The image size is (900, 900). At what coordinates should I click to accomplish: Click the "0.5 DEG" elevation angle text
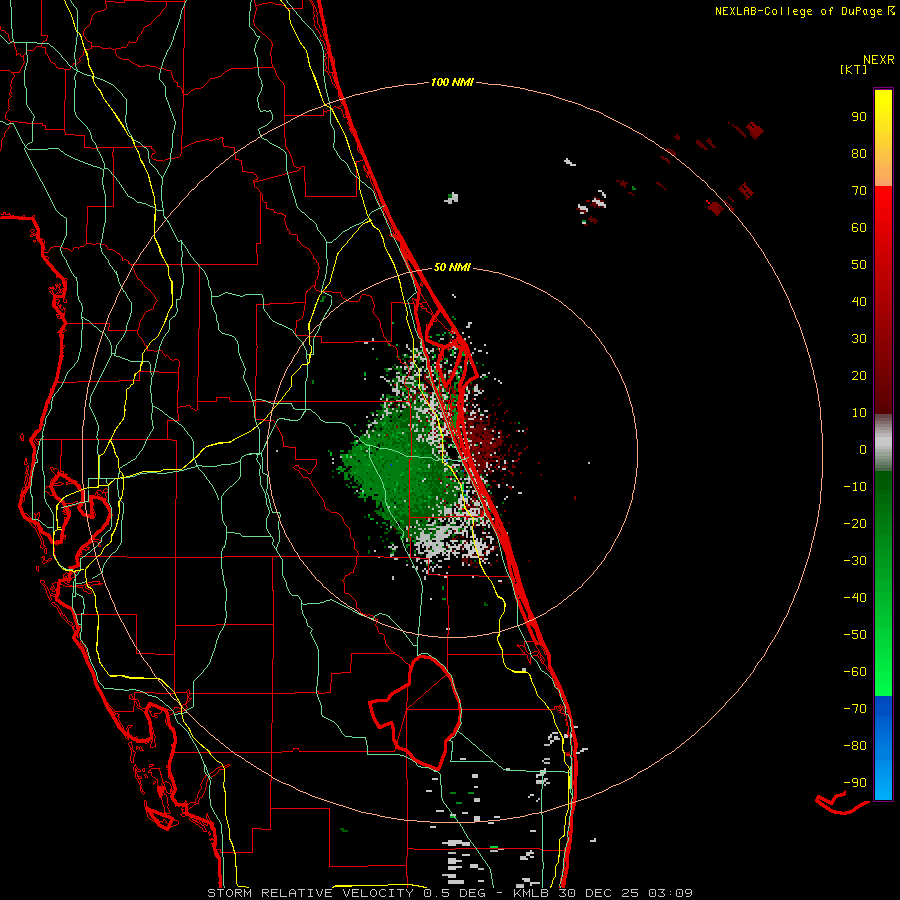pyautogui.click(x=455, y=893)
